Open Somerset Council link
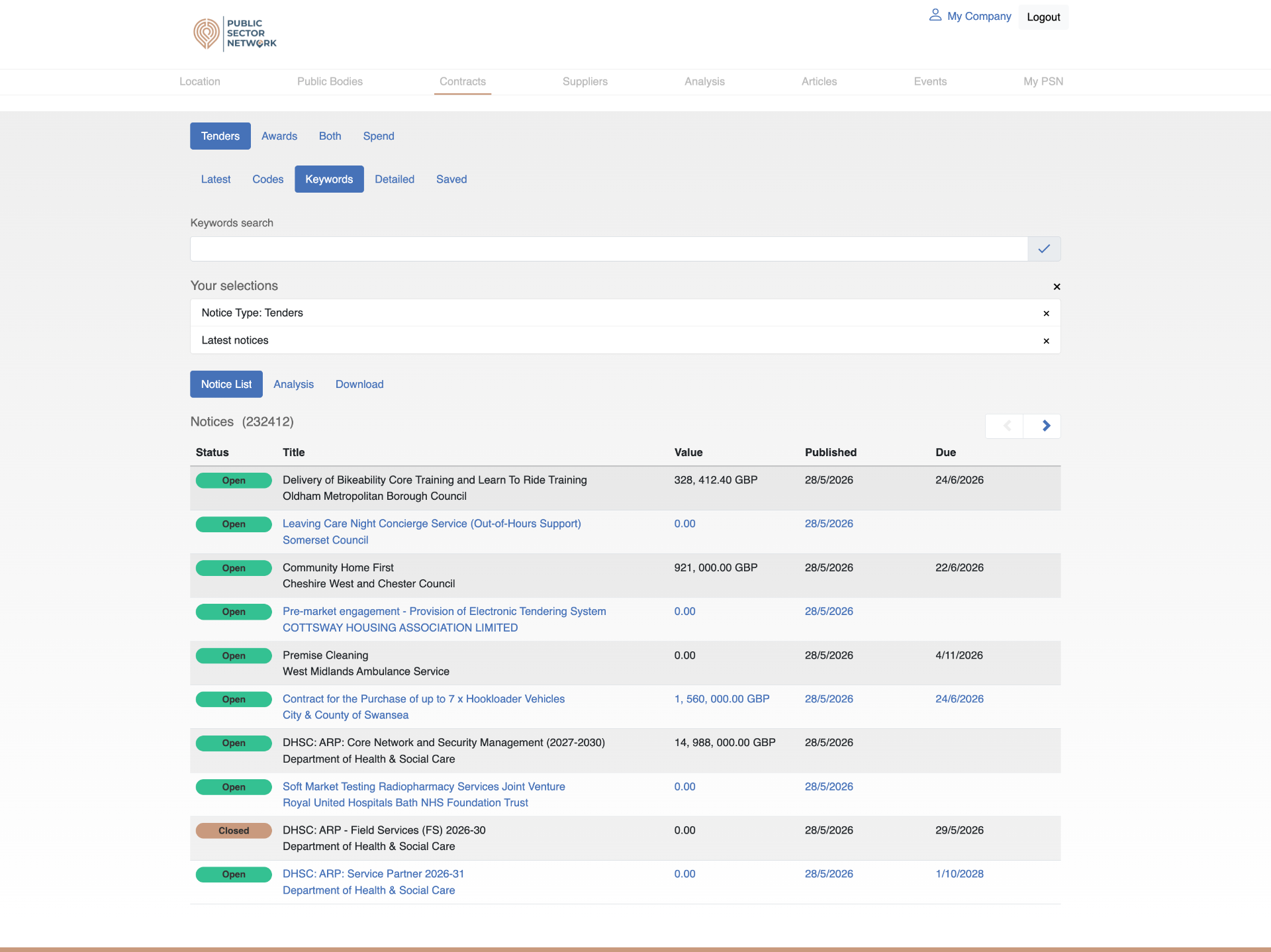This screenshot has height=952, width=1271. [326, 540]
